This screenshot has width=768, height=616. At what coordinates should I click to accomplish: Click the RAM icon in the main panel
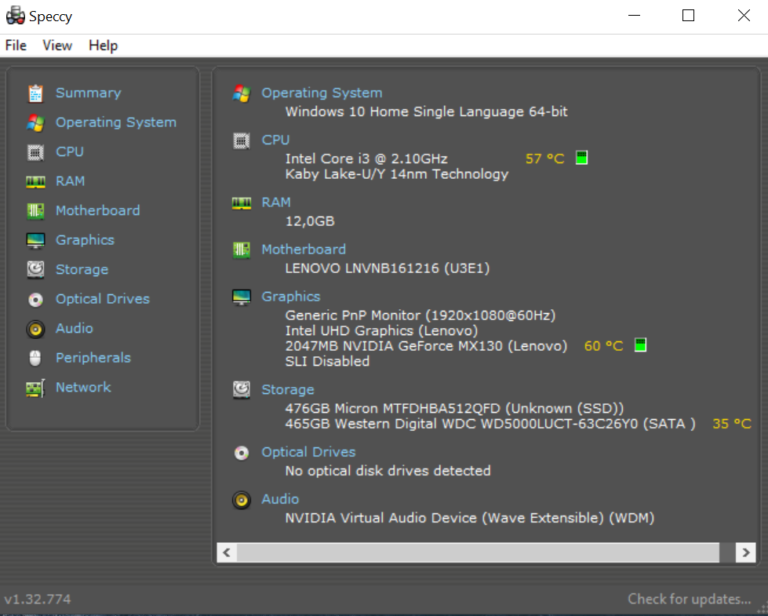coord(241,203)
